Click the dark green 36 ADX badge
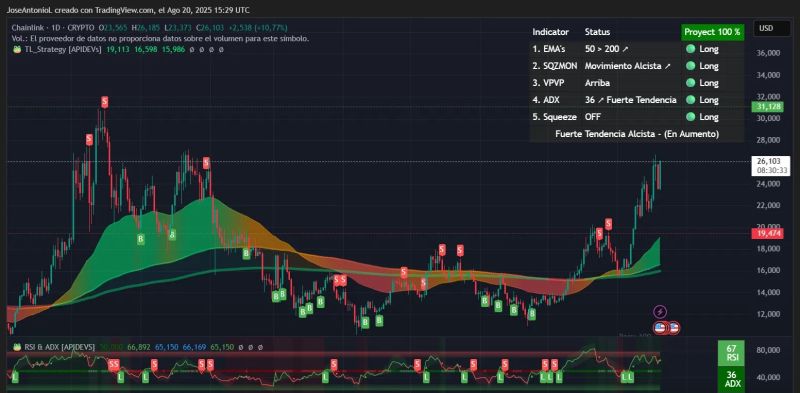This screenshot has height=393, width=800. [x=731, y=379]
